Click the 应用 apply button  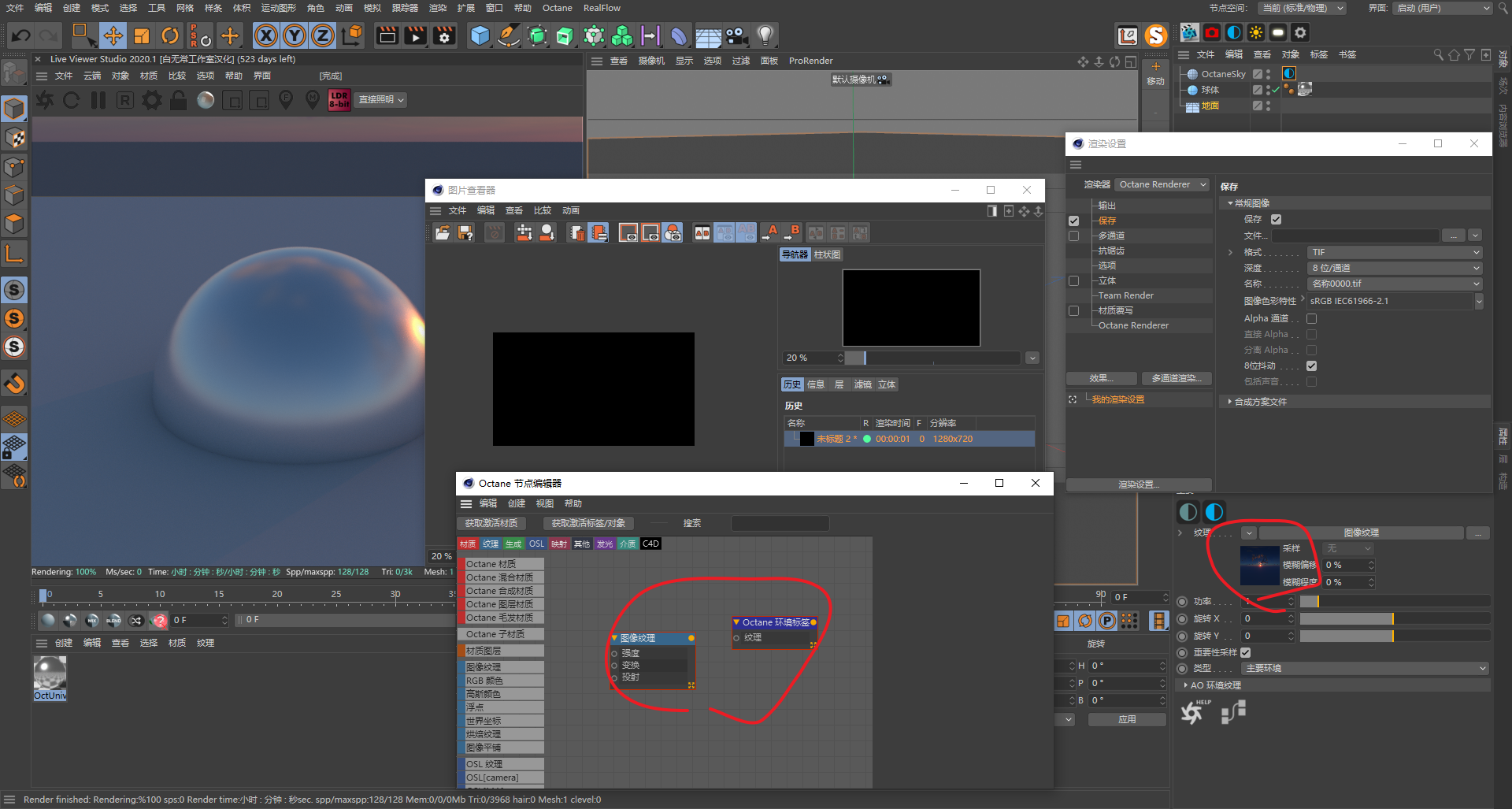point(1127,719)
